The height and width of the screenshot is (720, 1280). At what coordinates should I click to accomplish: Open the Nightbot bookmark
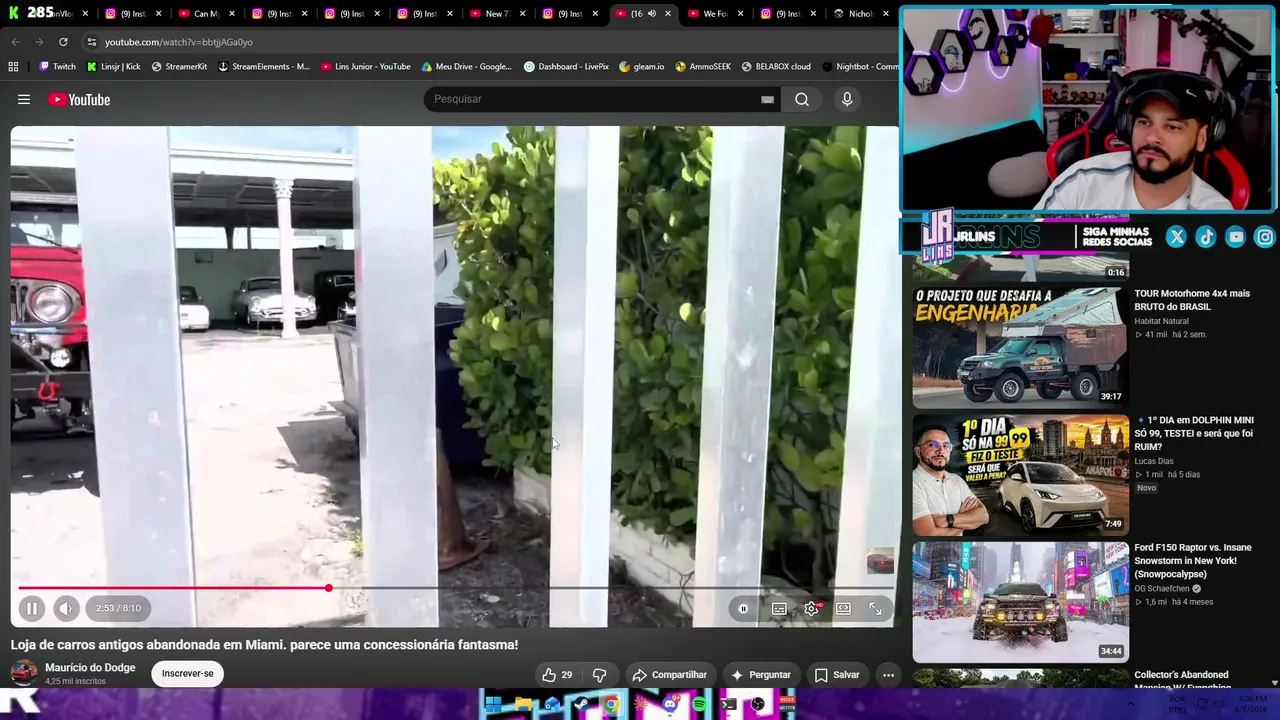click(x=860, y=67)
